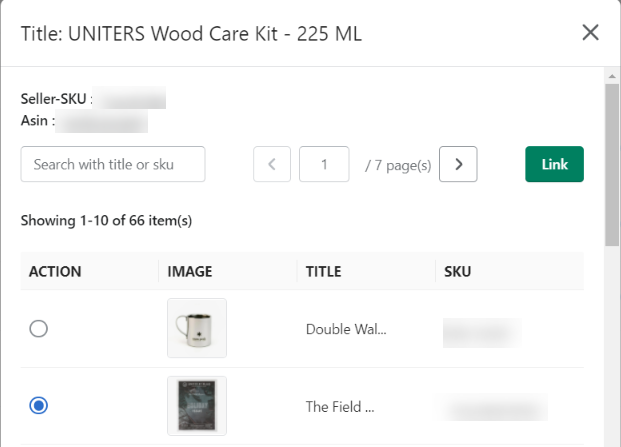Viewport: 621px width, 447px height.
Task: Select the radio button for The Field ... item
Action: 38,405
